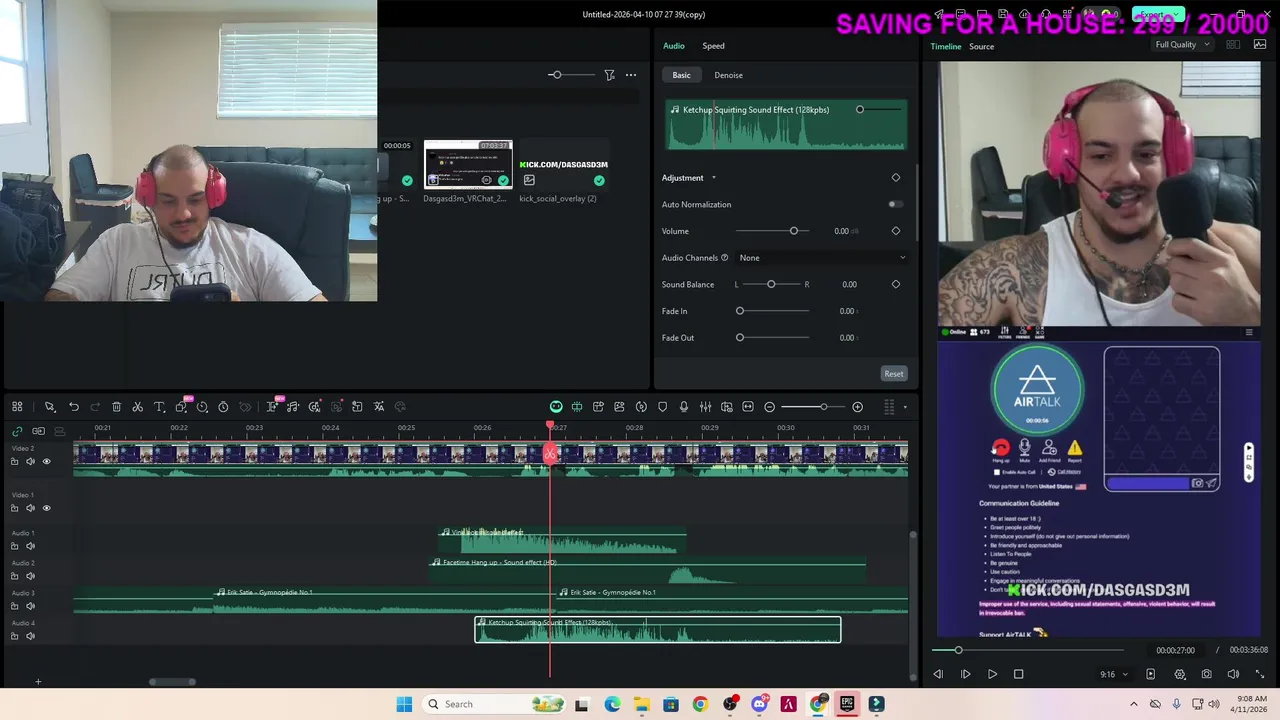
Task: Switch to the Audio tab
Action: pyautogui.click(x=674, y=46)
